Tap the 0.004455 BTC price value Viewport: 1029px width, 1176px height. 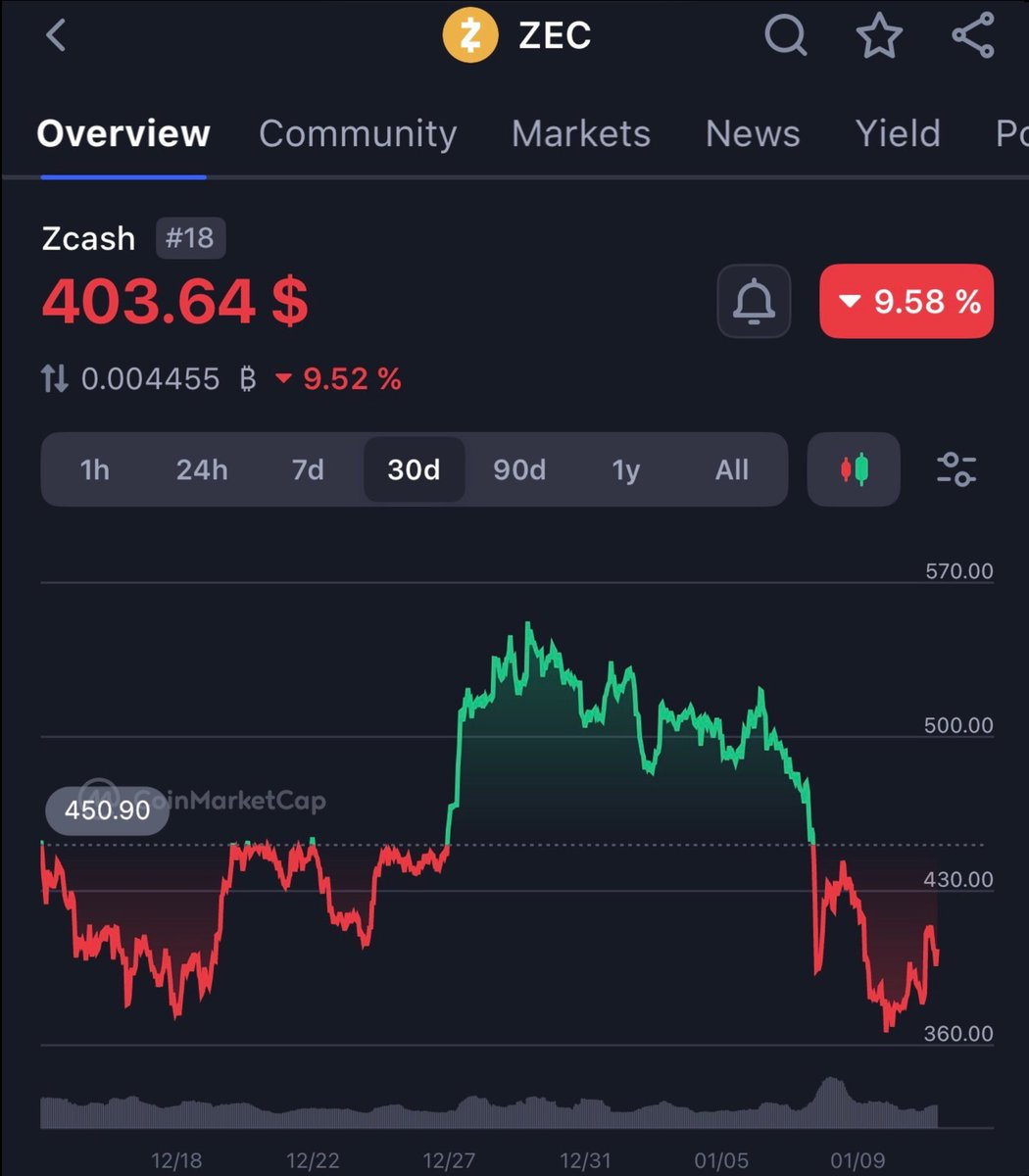coord(169,379)
